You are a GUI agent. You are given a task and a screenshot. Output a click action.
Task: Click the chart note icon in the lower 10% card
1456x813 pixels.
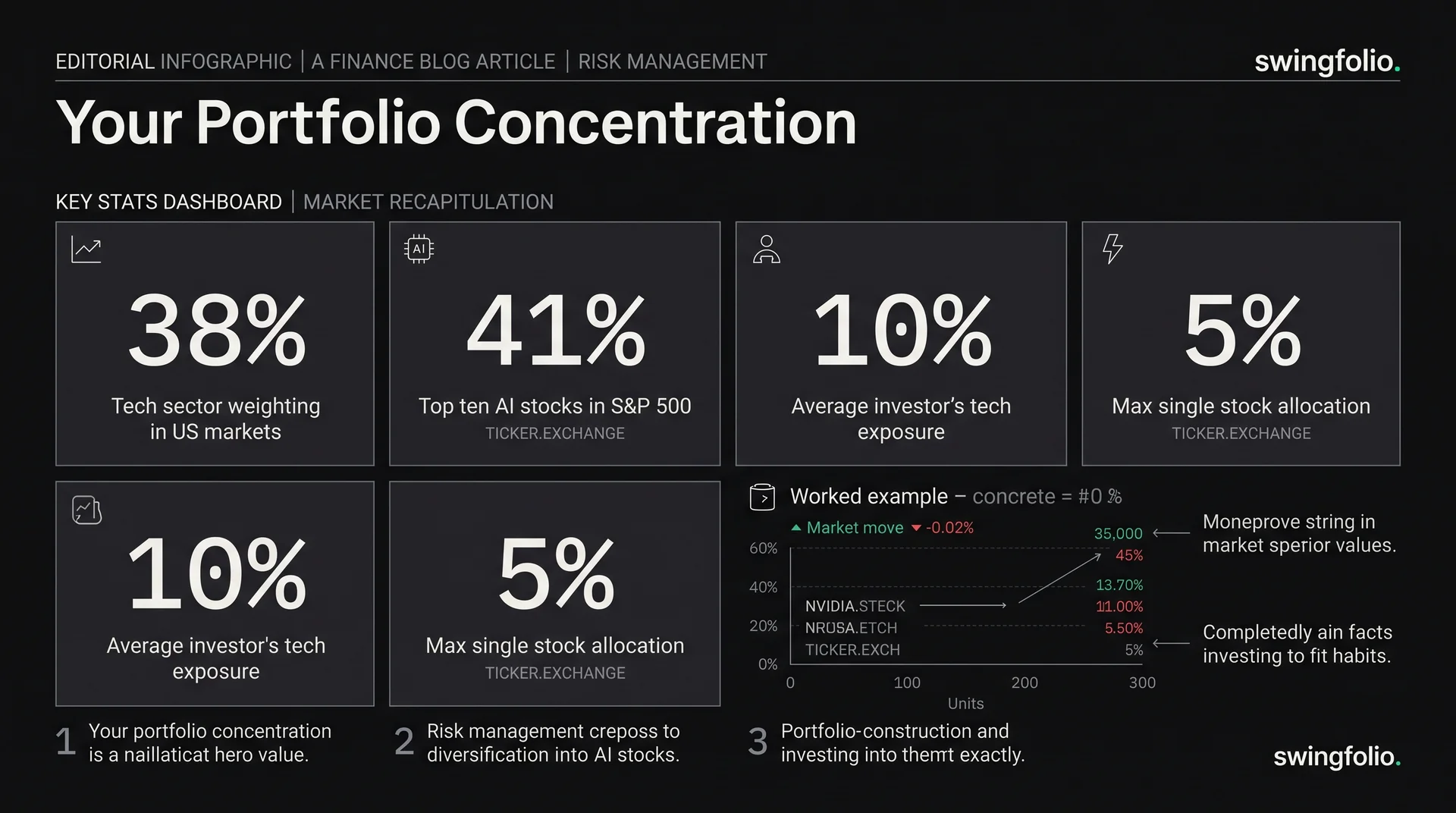tap(86, 510)
